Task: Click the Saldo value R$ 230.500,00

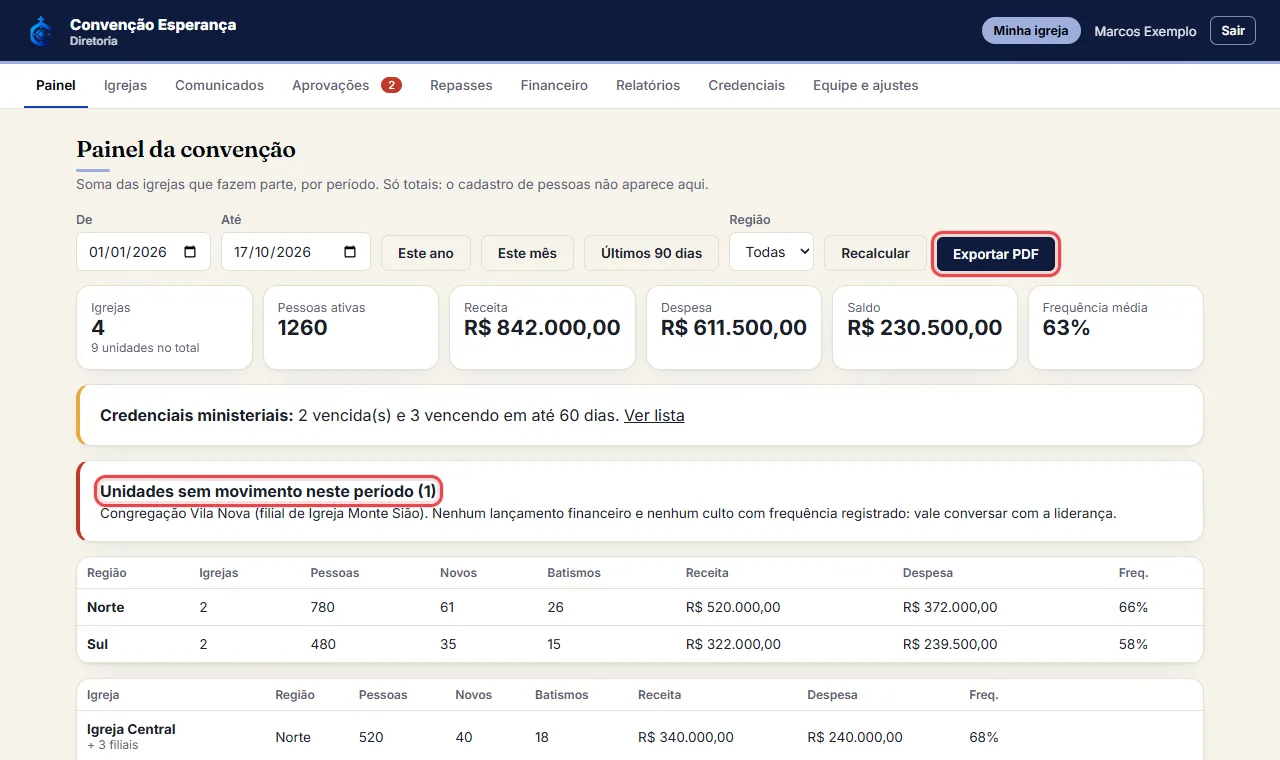Action: [925, 328]
